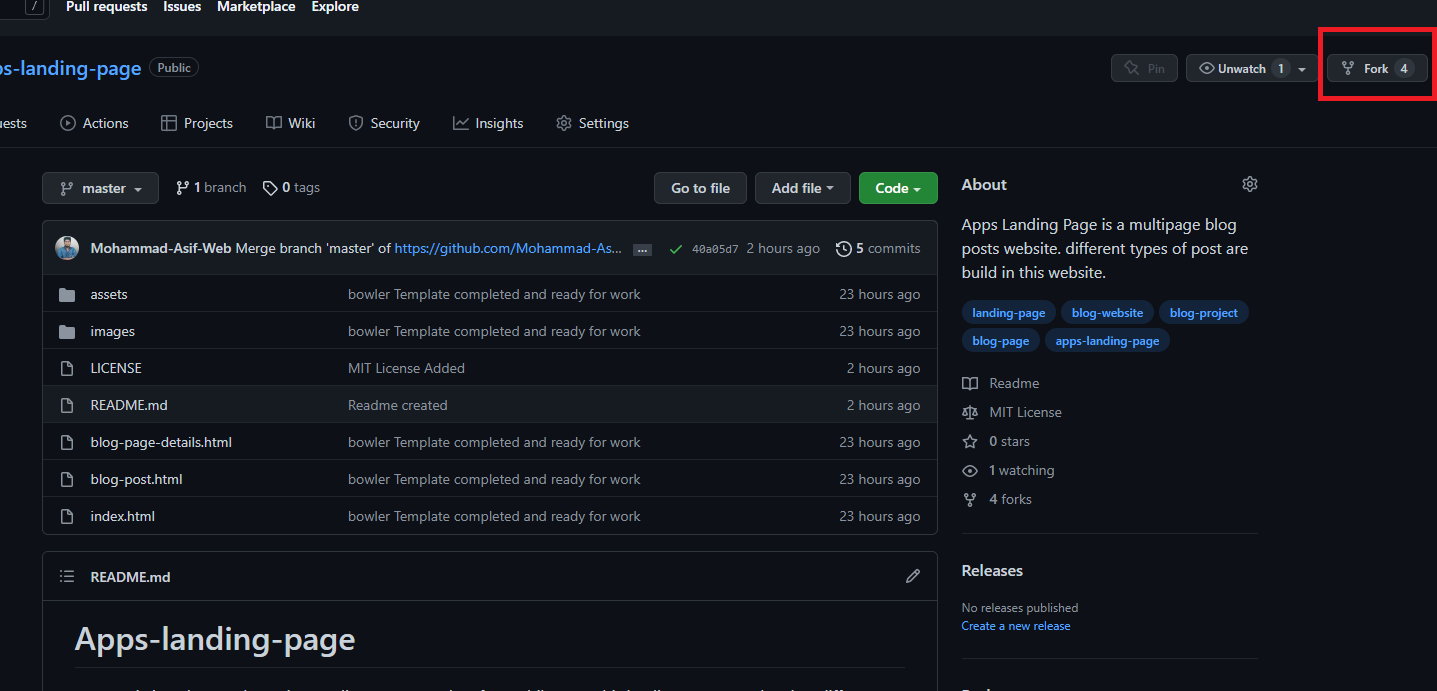The width and height of the screenshot is (1437, 691).
Task: Click the committer avatar thumbnail
Action: pos(67,248)
